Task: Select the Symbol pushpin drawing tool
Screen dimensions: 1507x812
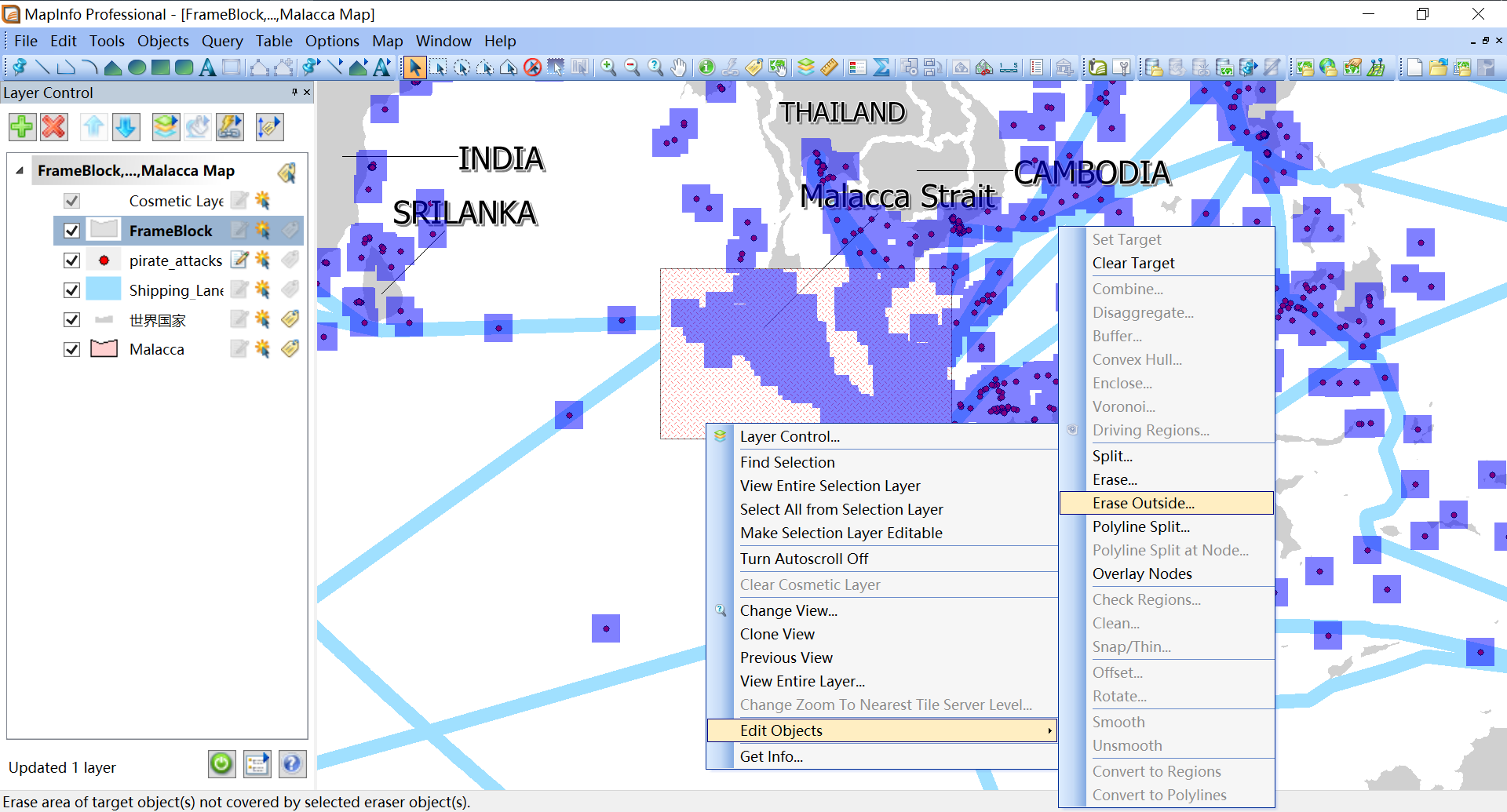Action: pos(19,67)
